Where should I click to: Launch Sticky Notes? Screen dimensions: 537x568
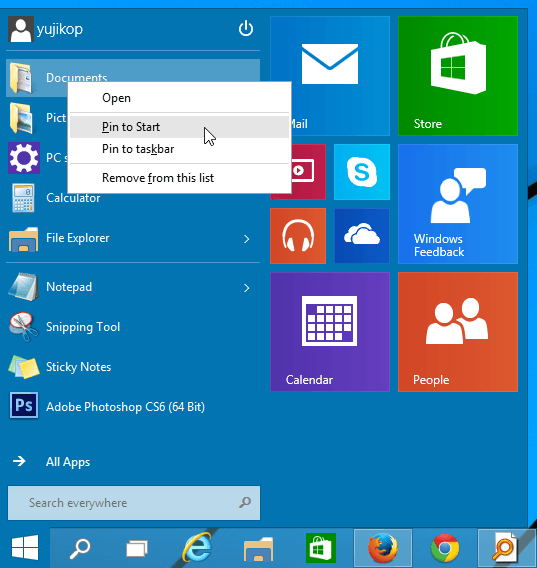(x=133, y=367)
